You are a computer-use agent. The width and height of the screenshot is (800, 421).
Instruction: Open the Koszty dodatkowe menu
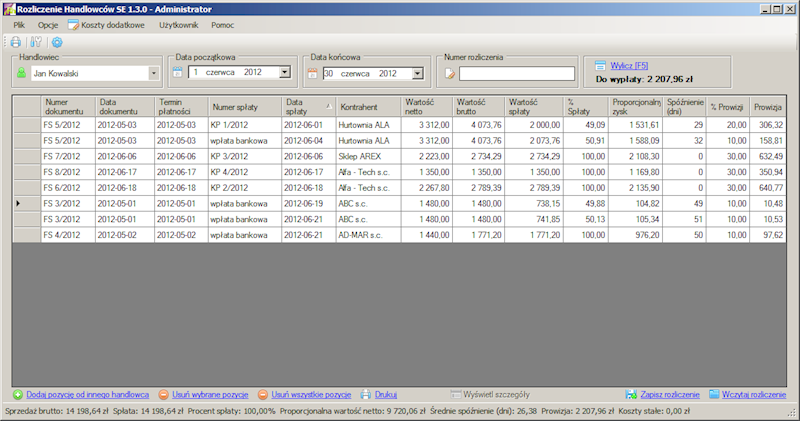tap(106, 25)
